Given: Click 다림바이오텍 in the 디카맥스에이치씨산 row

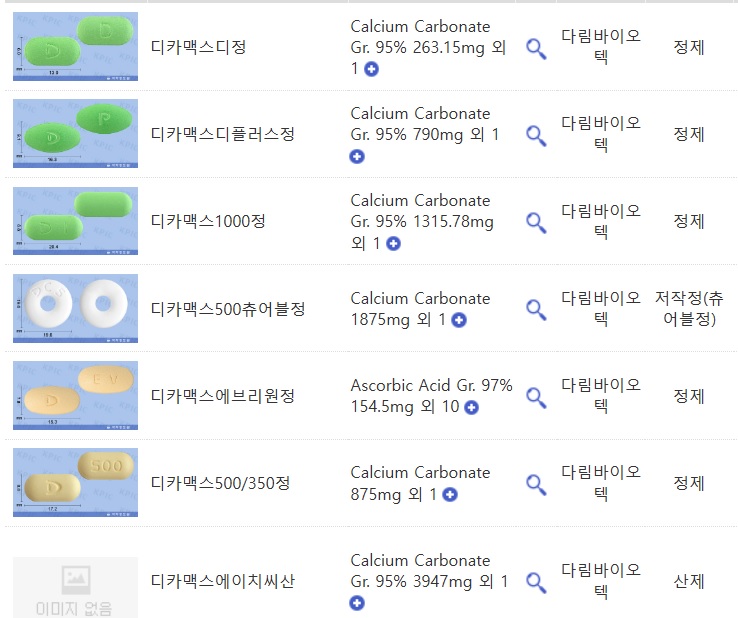Looking at the screenshot, I should click(601, 581).
